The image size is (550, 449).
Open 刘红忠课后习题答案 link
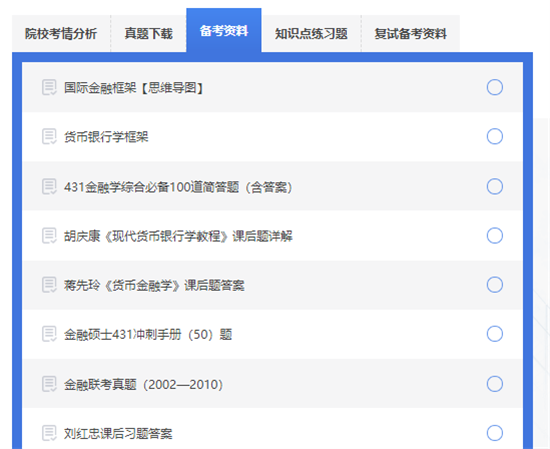click(118, 434)
